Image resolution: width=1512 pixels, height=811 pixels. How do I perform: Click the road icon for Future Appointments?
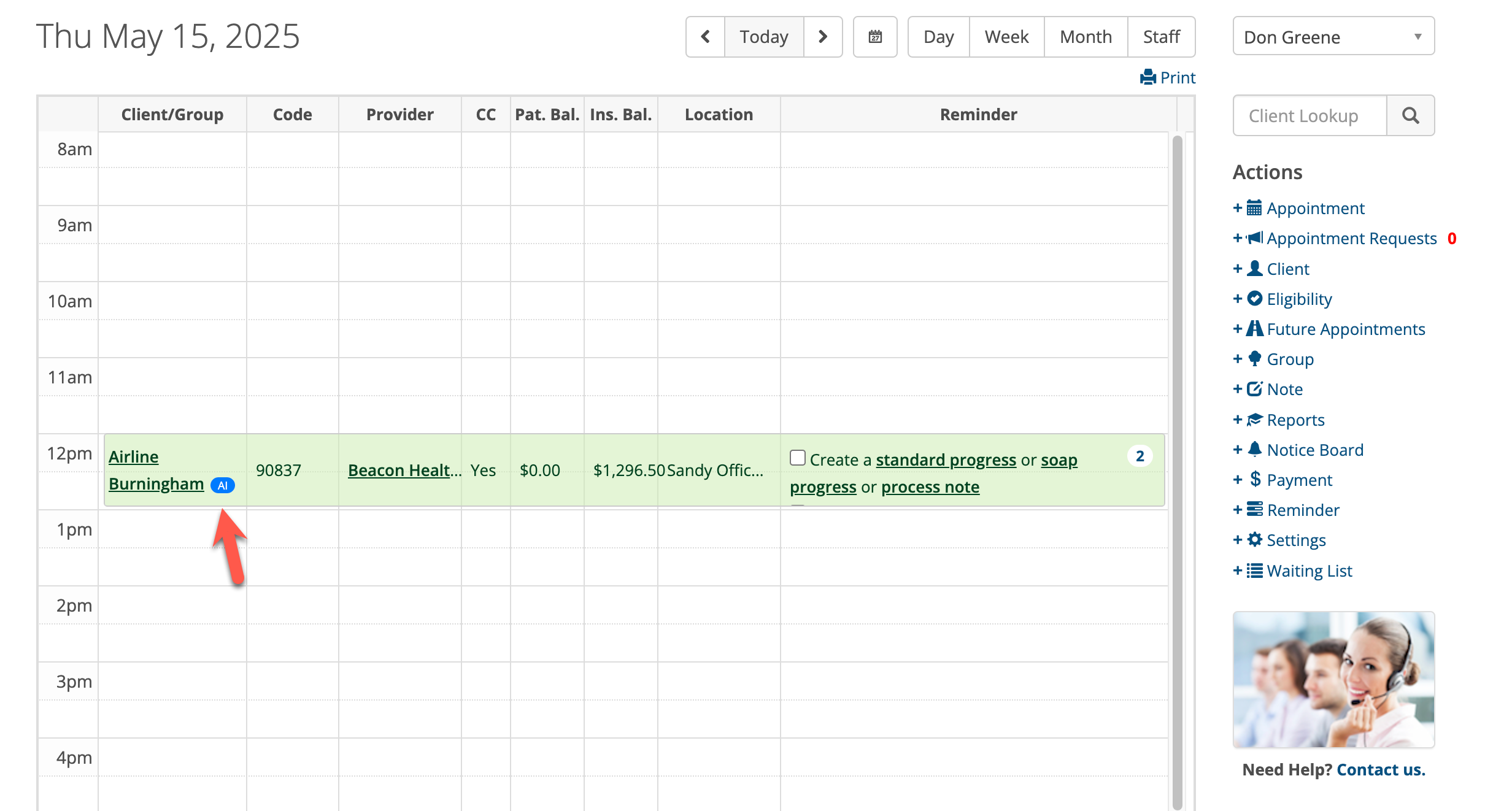point(1255,329)
